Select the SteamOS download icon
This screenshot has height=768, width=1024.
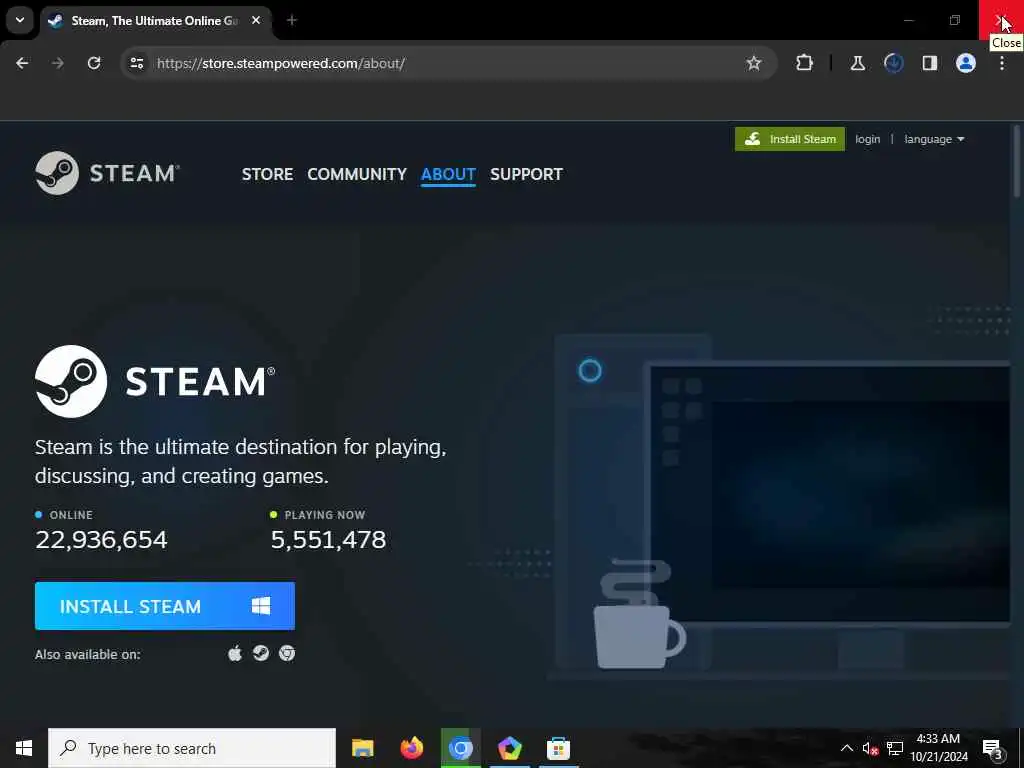[261, 653]
